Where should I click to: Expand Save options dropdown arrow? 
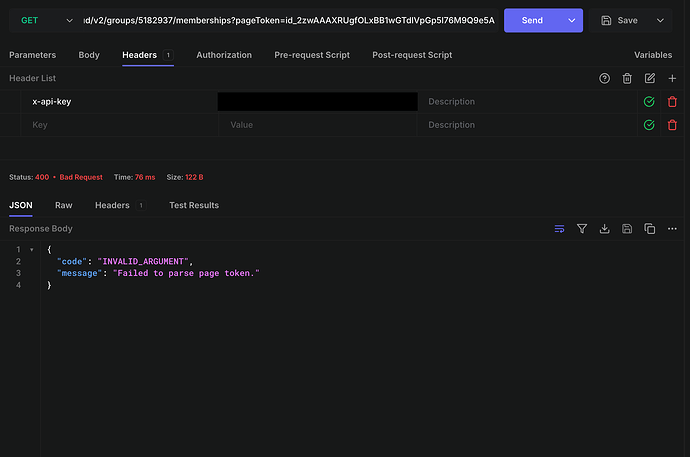[660, 20]
